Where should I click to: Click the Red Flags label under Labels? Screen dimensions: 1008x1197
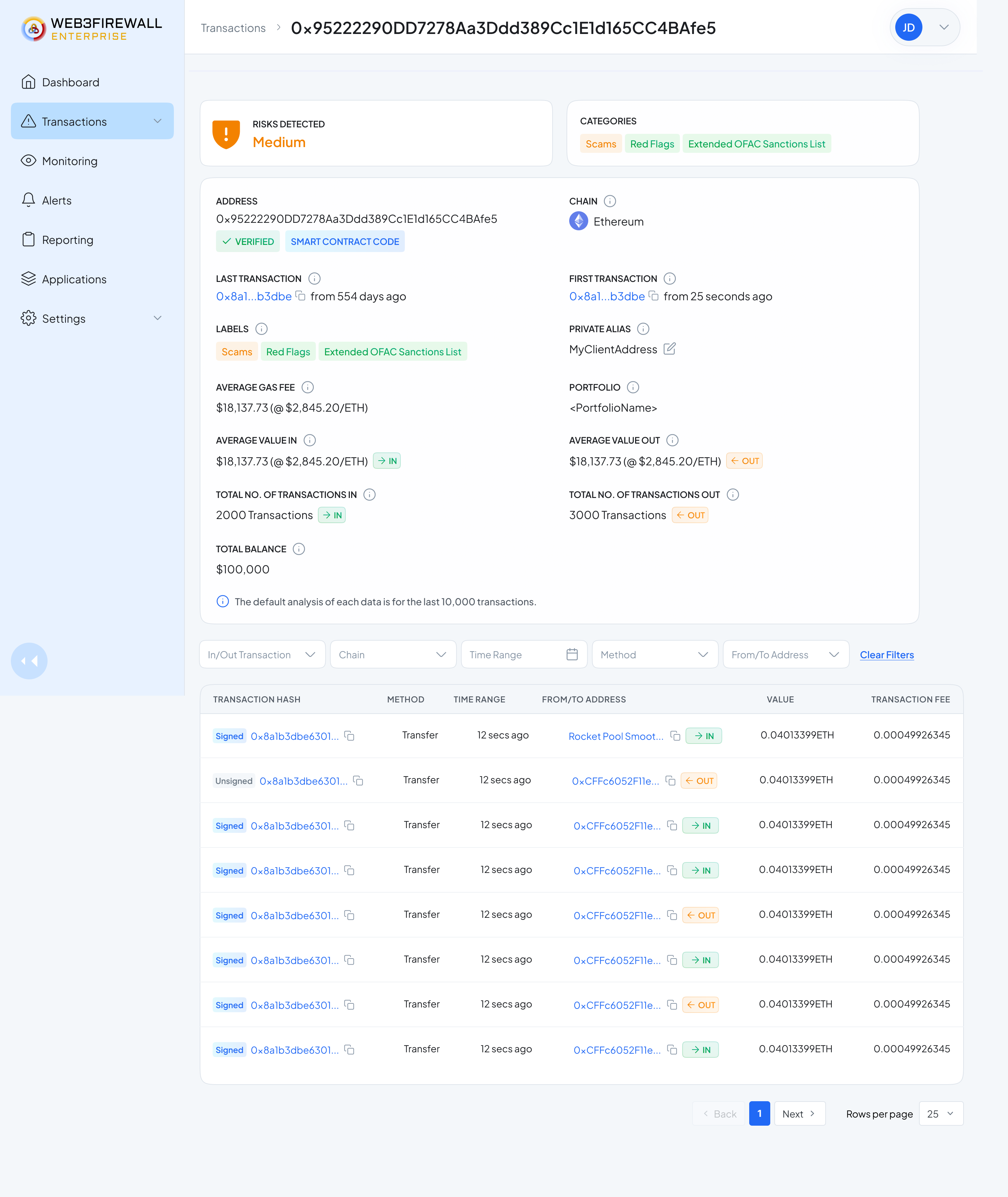point(288,351)
